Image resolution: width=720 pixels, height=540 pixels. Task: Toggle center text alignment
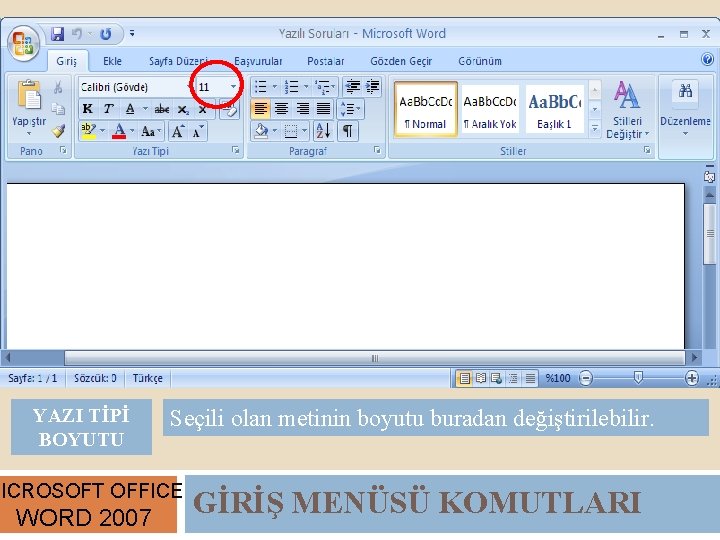click(x=281, y=109)
